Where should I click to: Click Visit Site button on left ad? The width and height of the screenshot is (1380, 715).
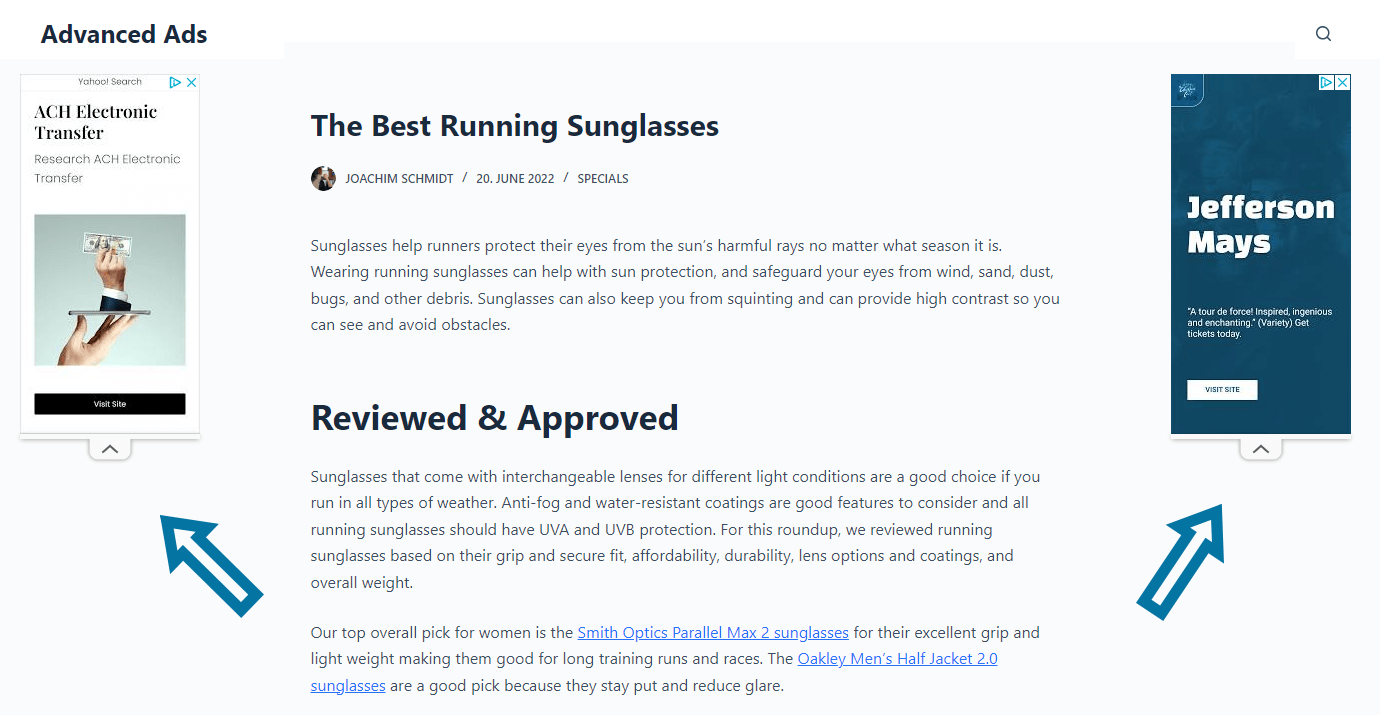(x=110, y=404)
